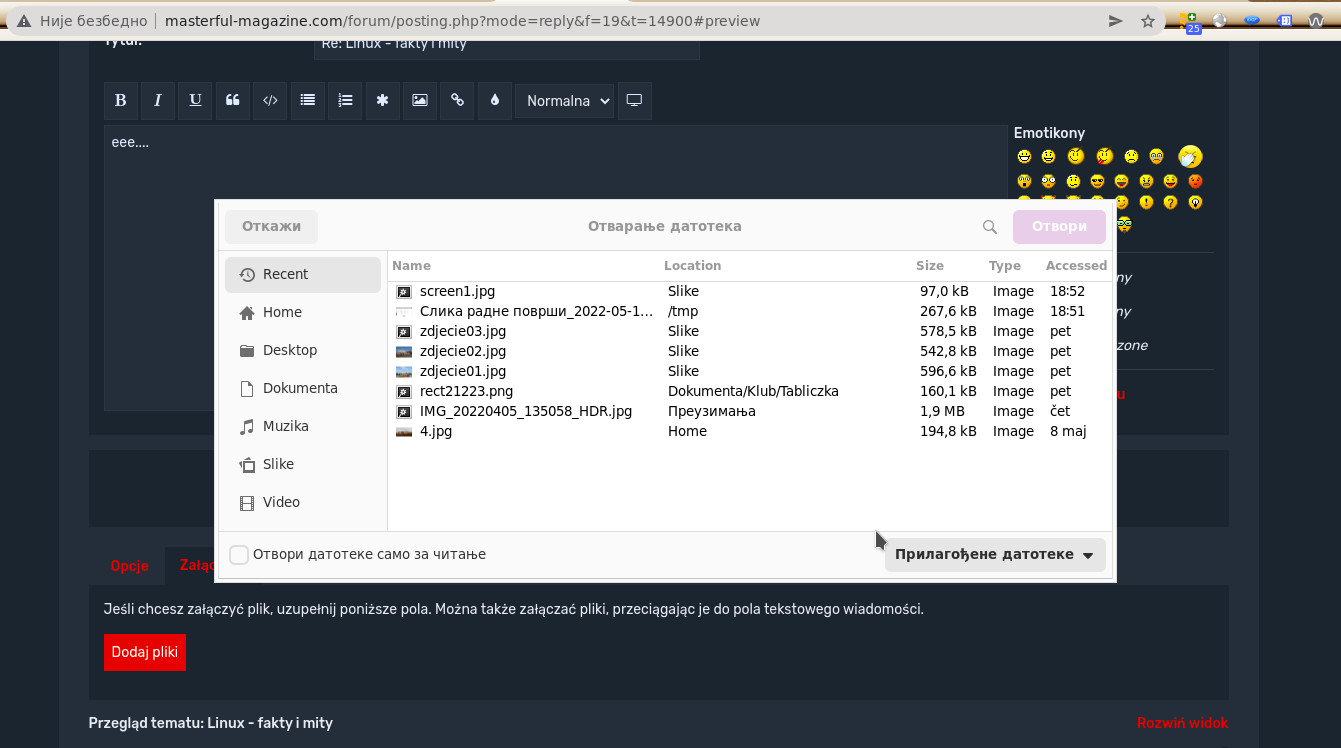Open the Slike folder in sidebar
Image resolution: width=1341 pixels, height=748 pixels.
point(278,464)
